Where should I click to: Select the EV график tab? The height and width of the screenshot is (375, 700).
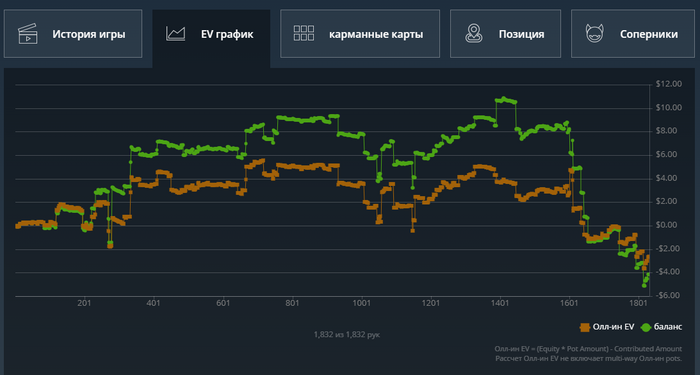(211, 38)
